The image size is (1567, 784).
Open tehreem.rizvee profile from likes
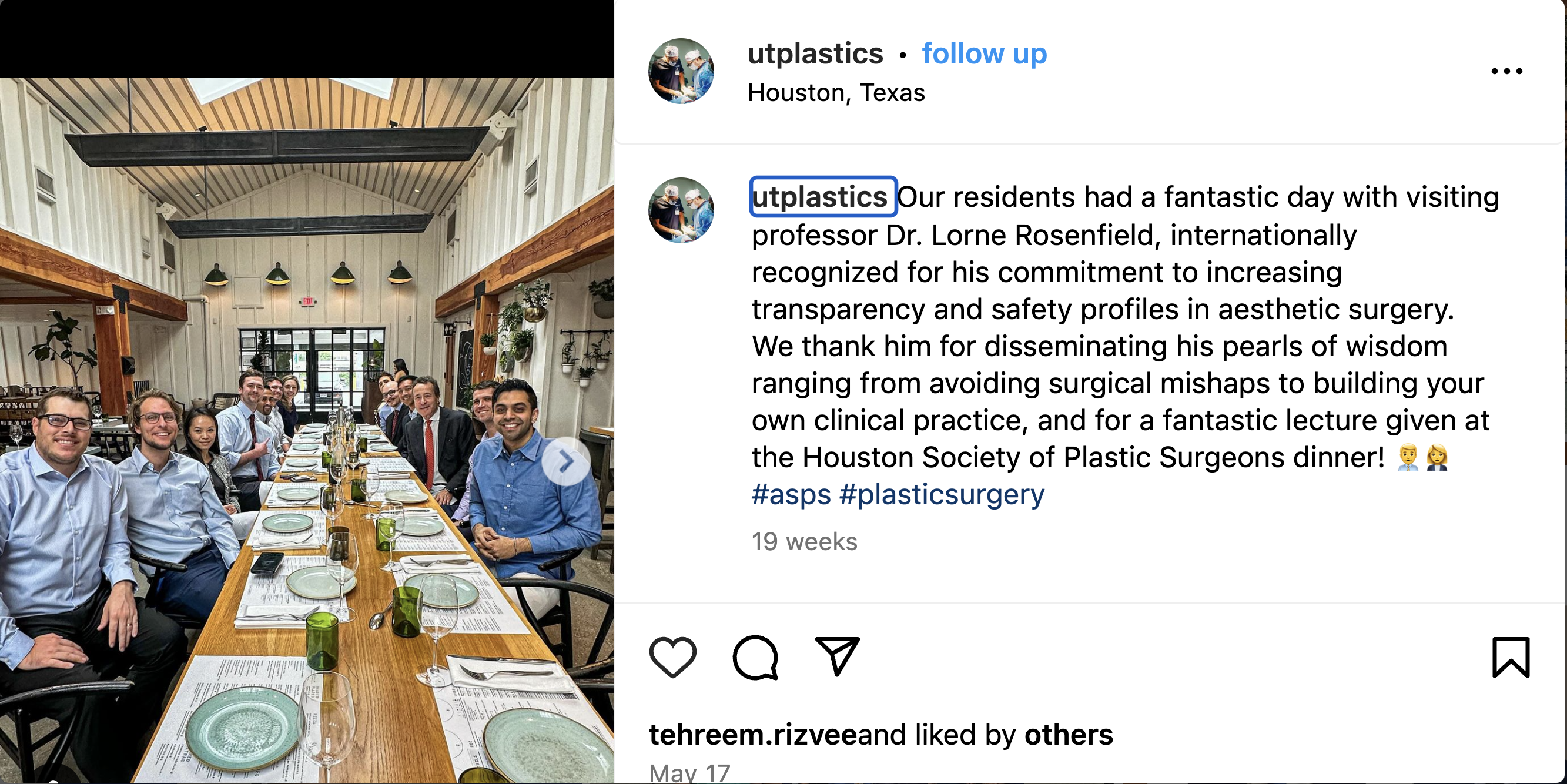coord(752,734)
